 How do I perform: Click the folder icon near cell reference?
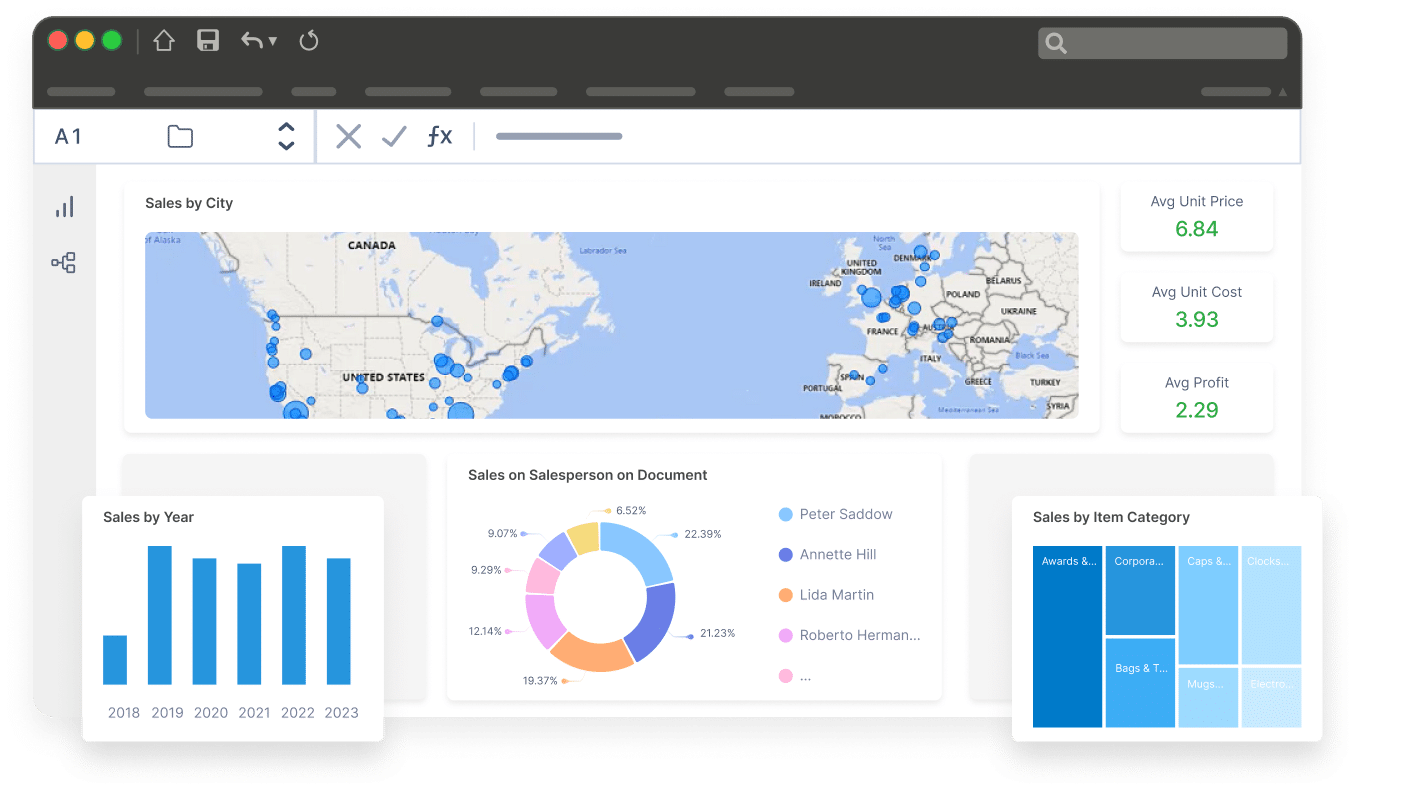coord(180,137)
